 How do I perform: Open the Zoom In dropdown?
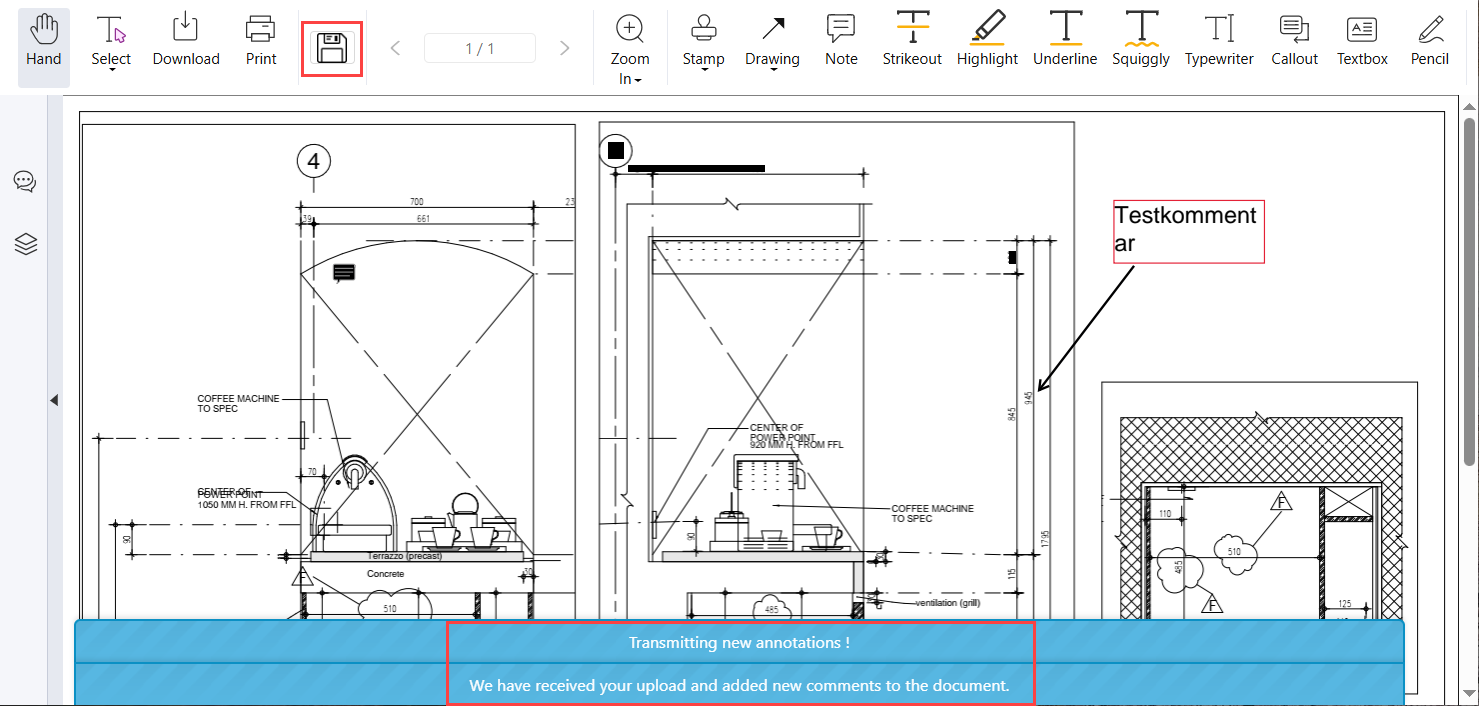(x=637, y=80)
